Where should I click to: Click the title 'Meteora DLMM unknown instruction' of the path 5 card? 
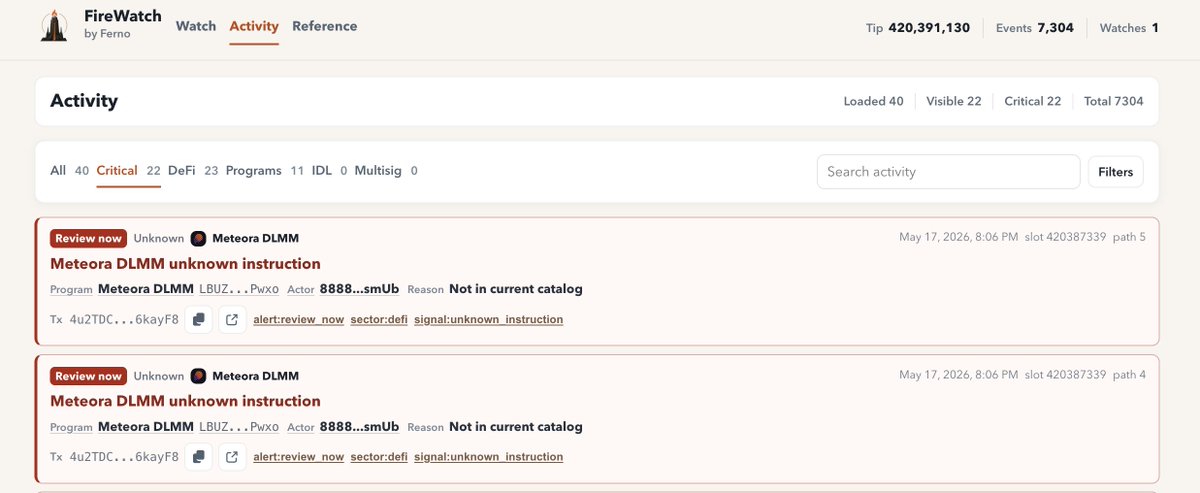pyautogui.click(x=185, y=264)
